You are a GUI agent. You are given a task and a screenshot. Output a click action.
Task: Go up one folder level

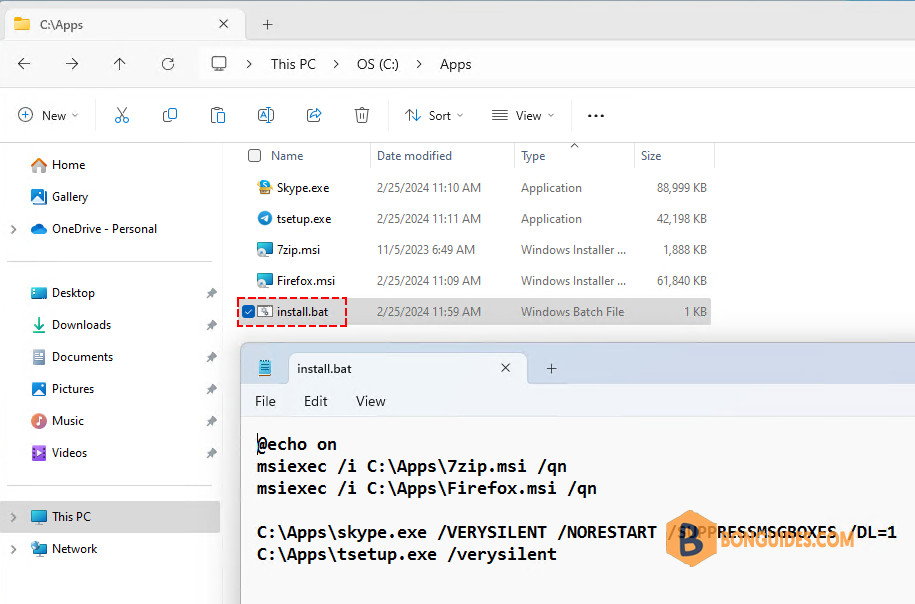(120, 64)
